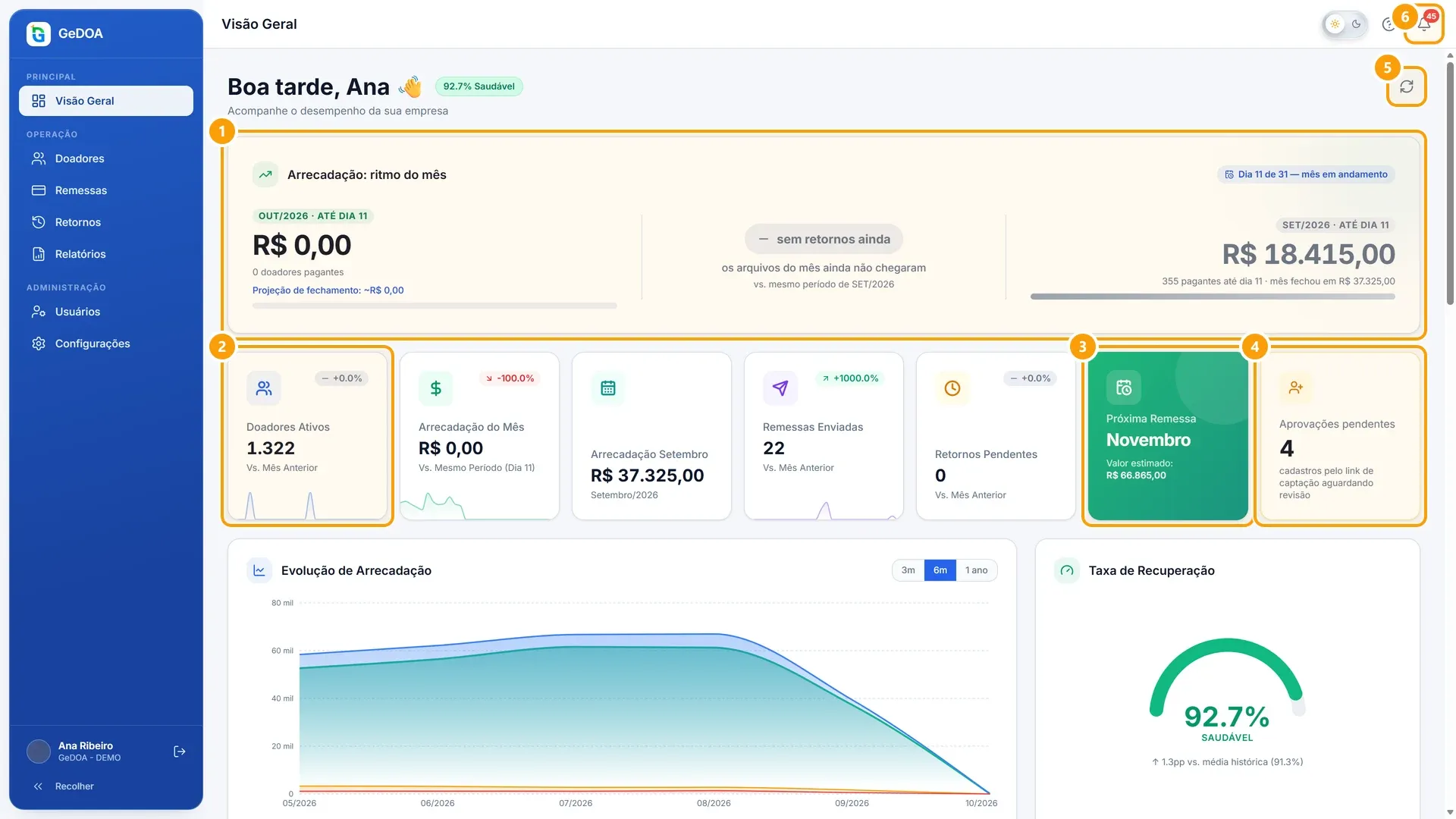Click the Projeção de fechamento link
The width and height of the screenshot is (1456, 819).
(328, 290)
